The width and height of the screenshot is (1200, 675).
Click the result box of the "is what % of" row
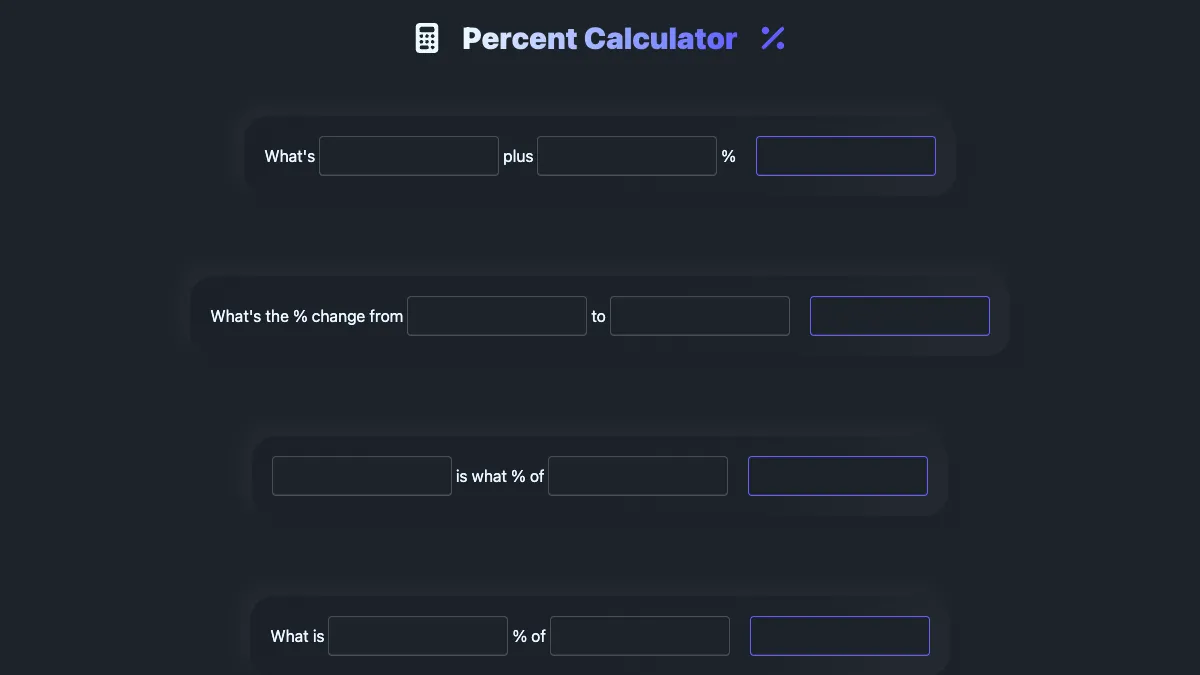837,476
